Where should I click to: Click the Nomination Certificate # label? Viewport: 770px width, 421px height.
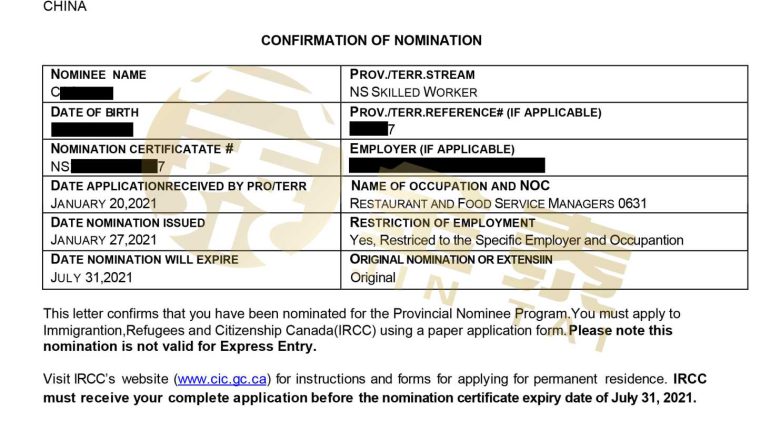click(x=142, y=149)
